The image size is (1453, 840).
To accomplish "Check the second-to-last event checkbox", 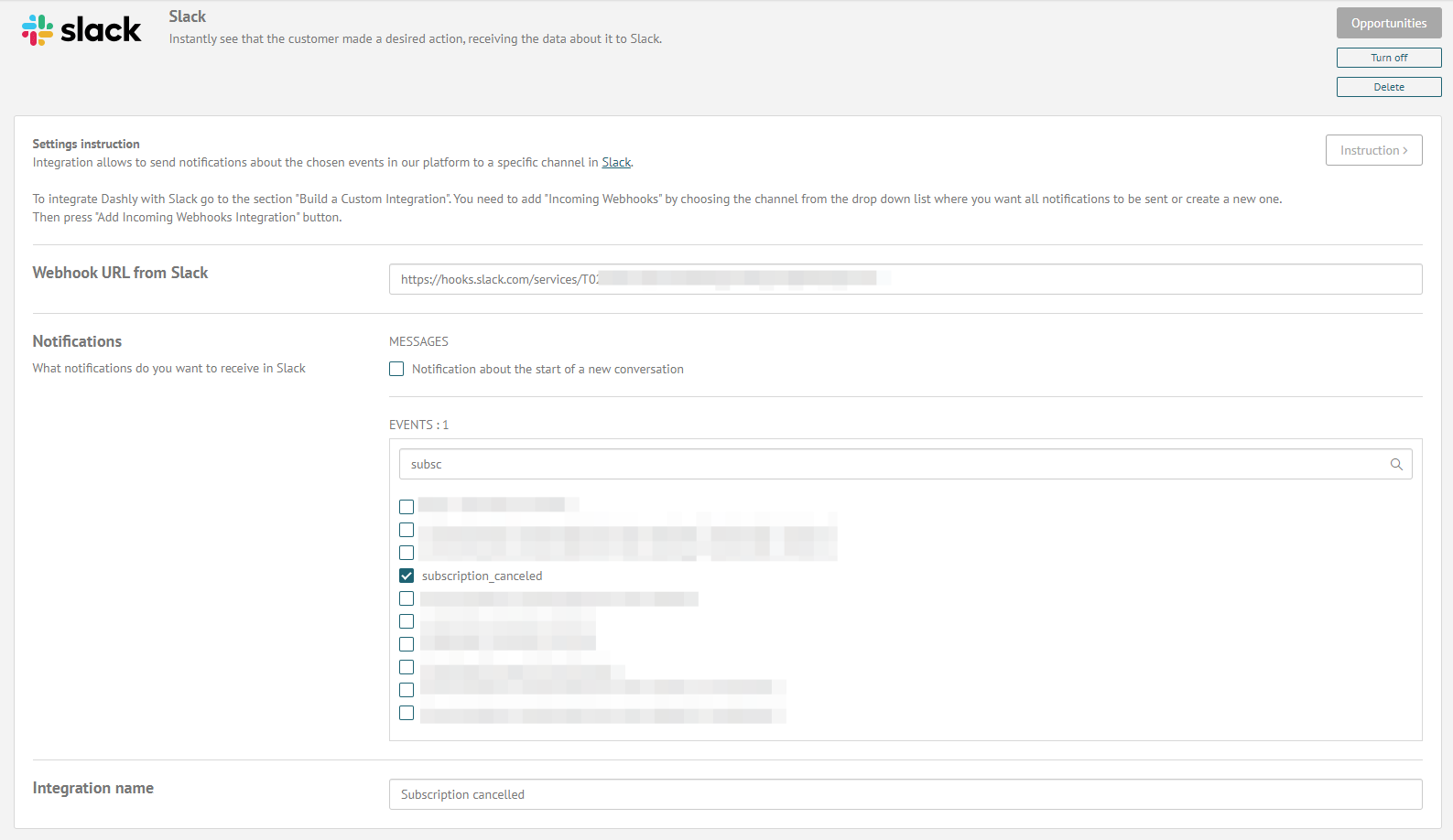I will coord(407,690).
